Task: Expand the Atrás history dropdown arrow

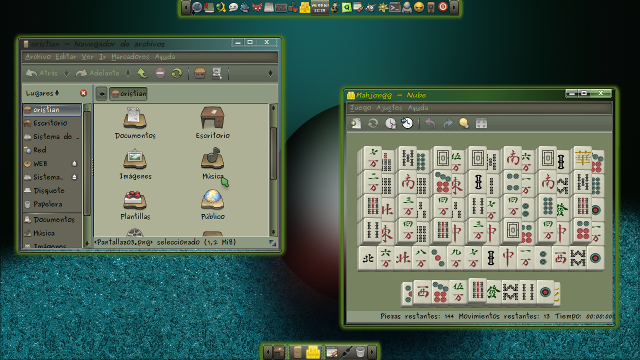Action: click(67, 73)
